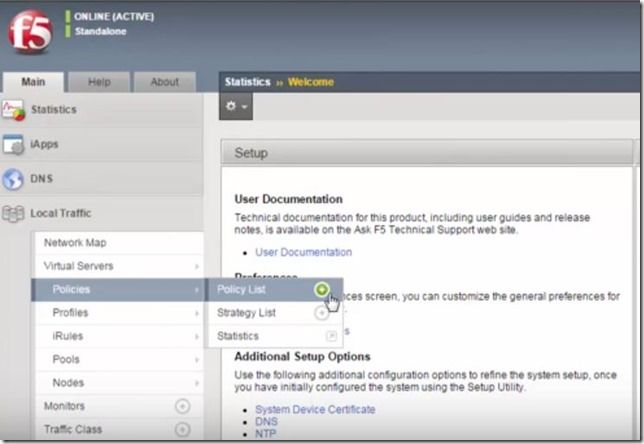Click ONLINE (ACTIVE) status text

tap(114, 16)
